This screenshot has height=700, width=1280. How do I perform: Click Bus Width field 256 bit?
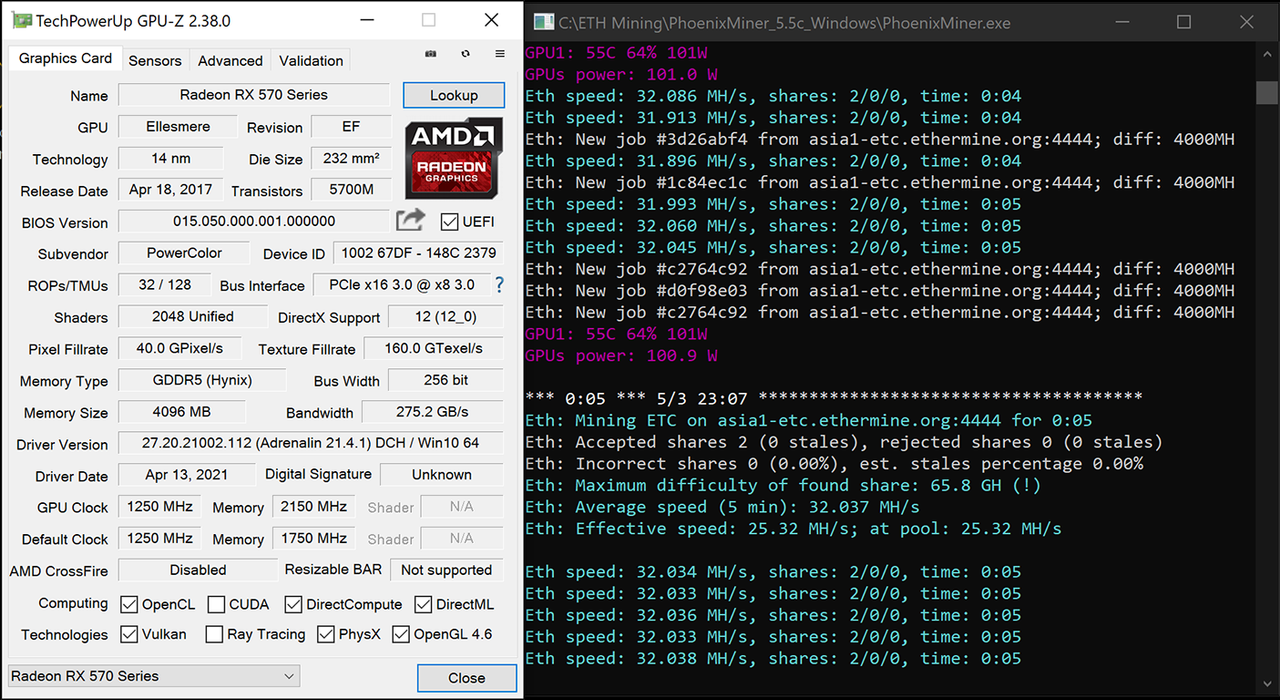445,380
